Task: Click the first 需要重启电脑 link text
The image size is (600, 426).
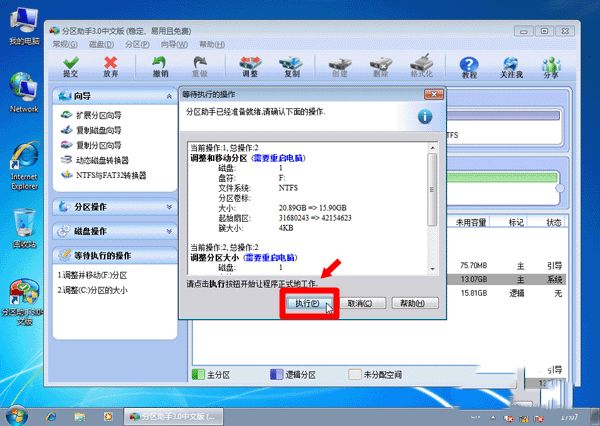Action: click(278, 158)
